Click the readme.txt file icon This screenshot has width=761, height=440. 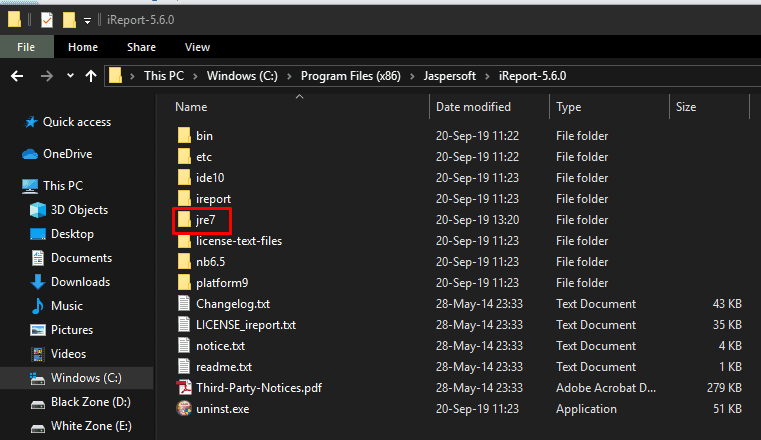click(x=184, y=367)
